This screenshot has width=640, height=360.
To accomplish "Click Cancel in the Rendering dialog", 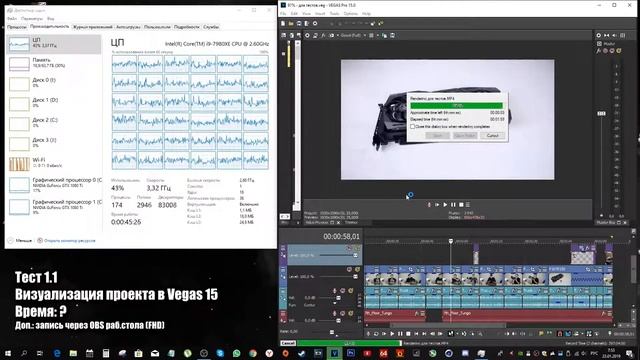I will click(x=493, y=136).
